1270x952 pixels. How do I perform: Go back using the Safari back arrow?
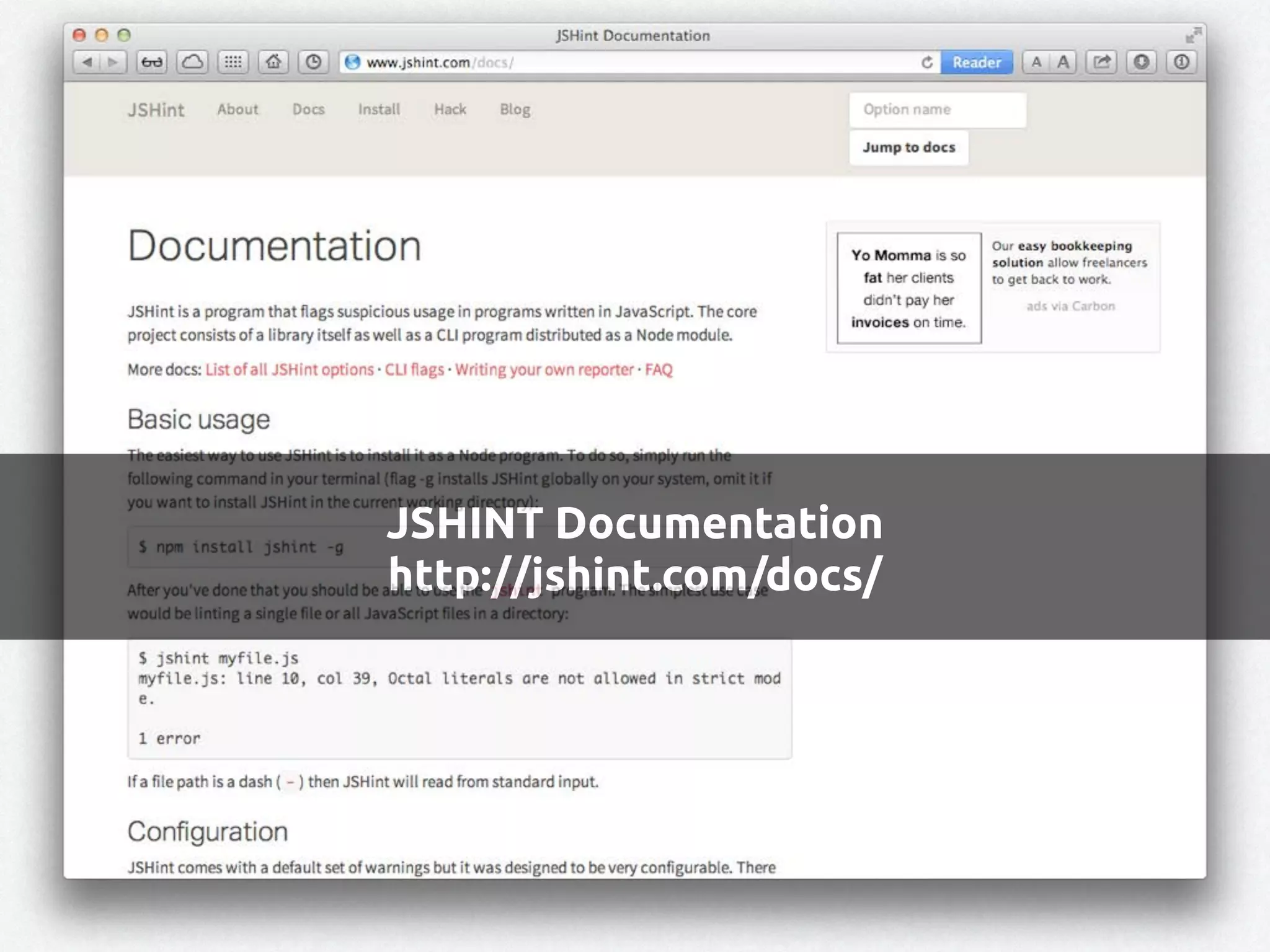pos(87,62)
